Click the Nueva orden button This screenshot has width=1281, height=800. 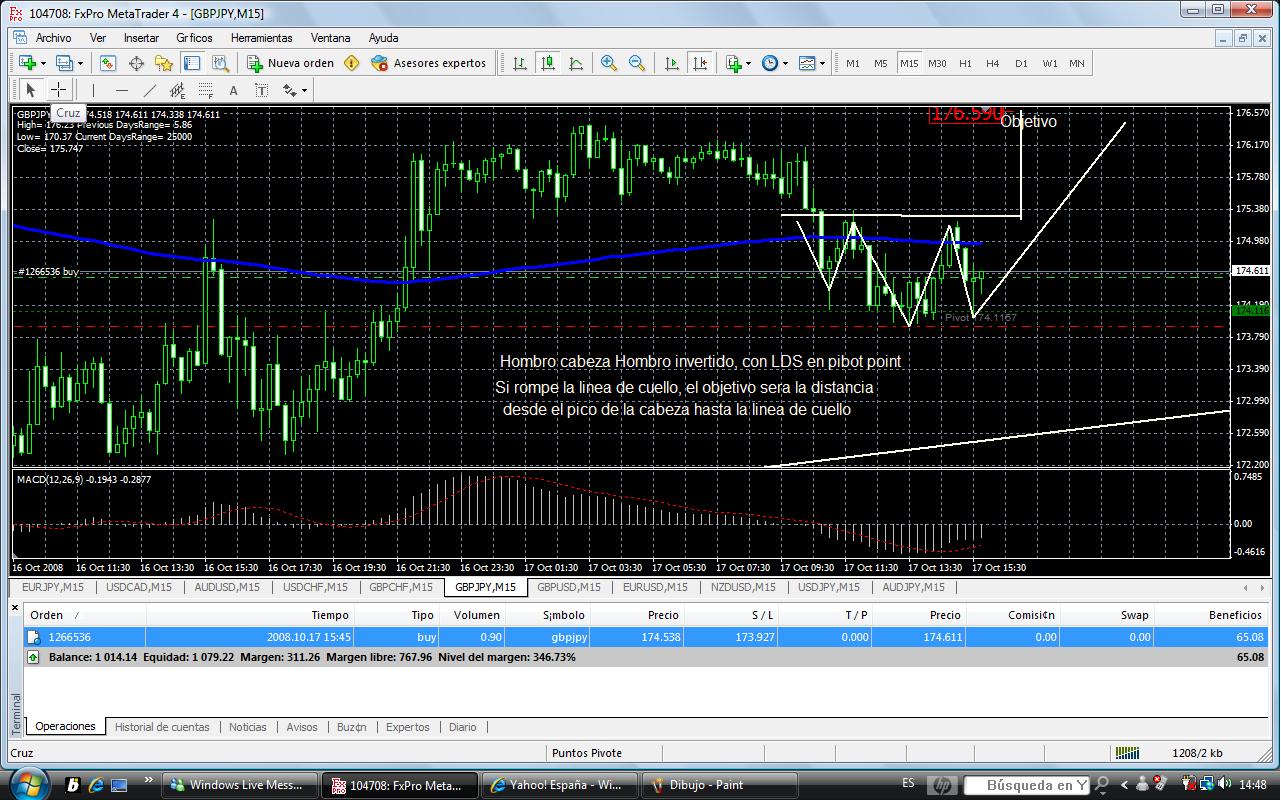[291, 63]
